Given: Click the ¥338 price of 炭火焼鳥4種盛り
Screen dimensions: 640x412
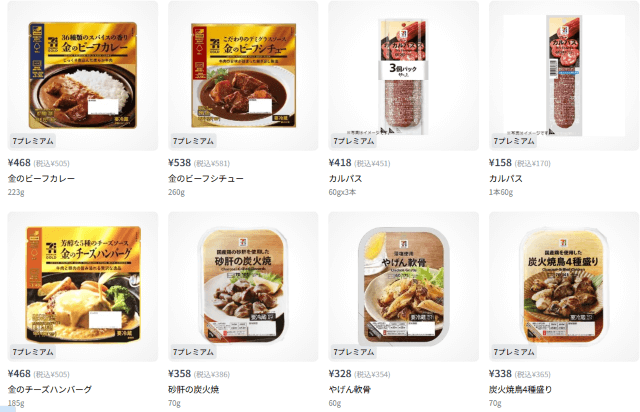Looking at the screenshot, I should tap(500, 374).
